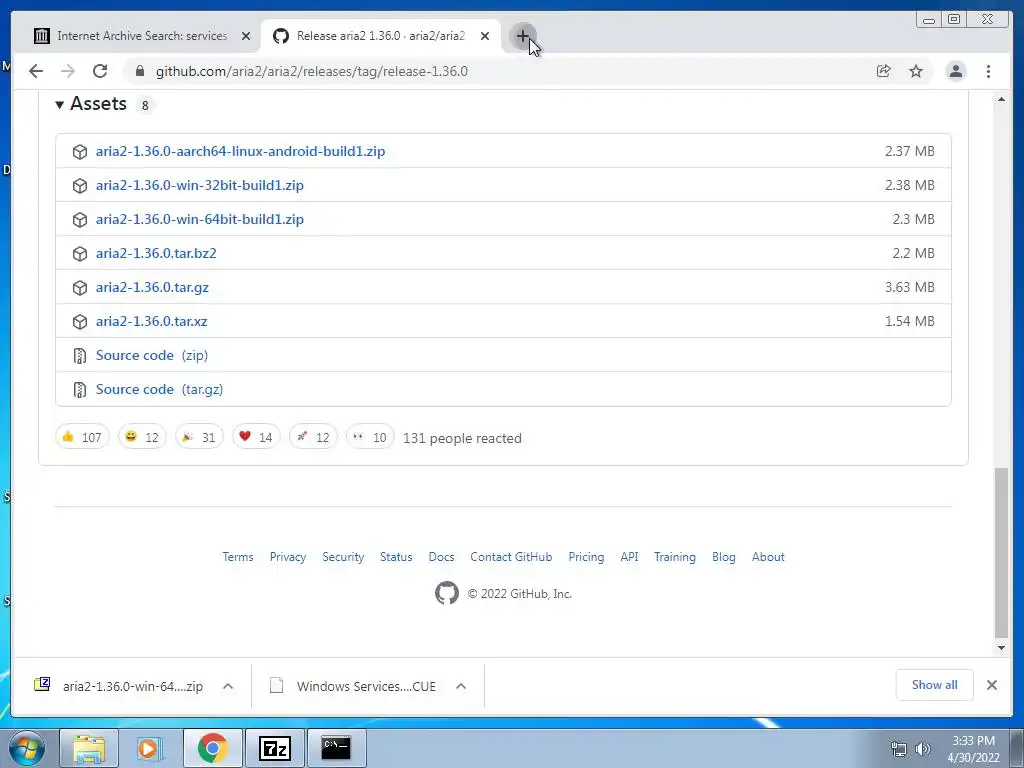Open the About footer link
Viewport: 1024px width, 768px height.
coord(768,557)
